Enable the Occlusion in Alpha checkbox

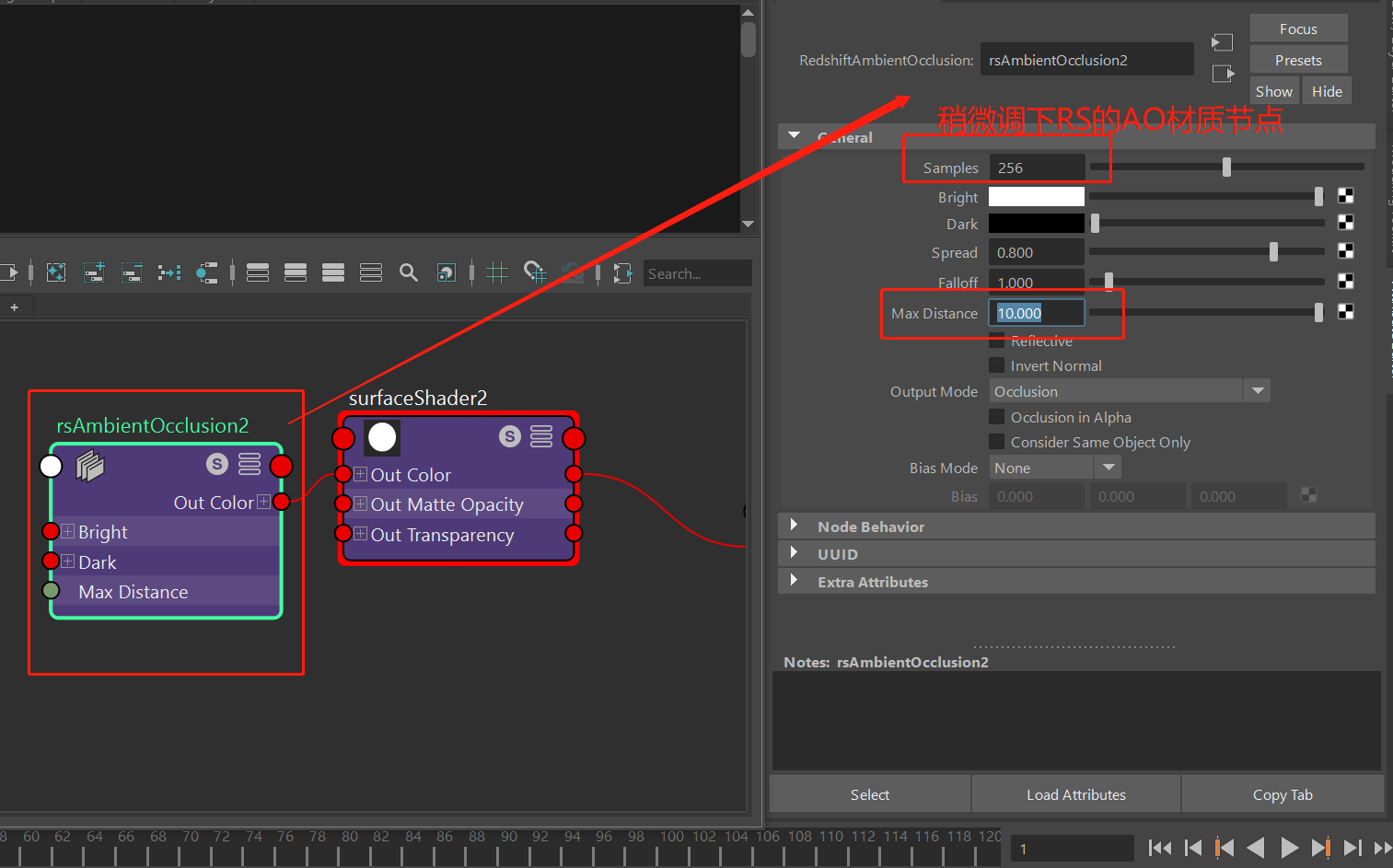coord(996,417)
